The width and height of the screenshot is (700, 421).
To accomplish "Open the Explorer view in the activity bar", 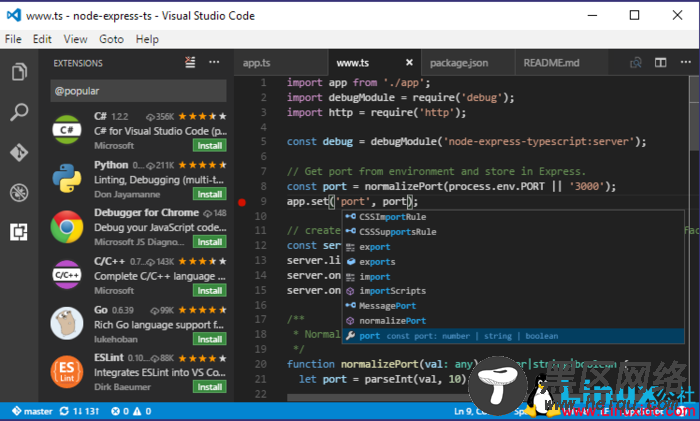I will point(19,72).
